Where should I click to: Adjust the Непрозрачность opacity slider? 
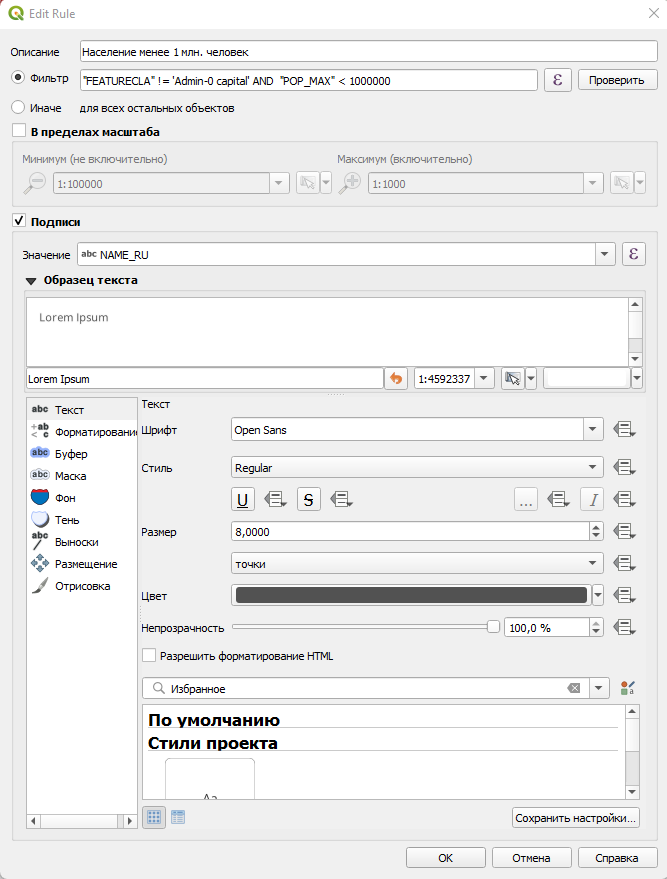point(365,627)
